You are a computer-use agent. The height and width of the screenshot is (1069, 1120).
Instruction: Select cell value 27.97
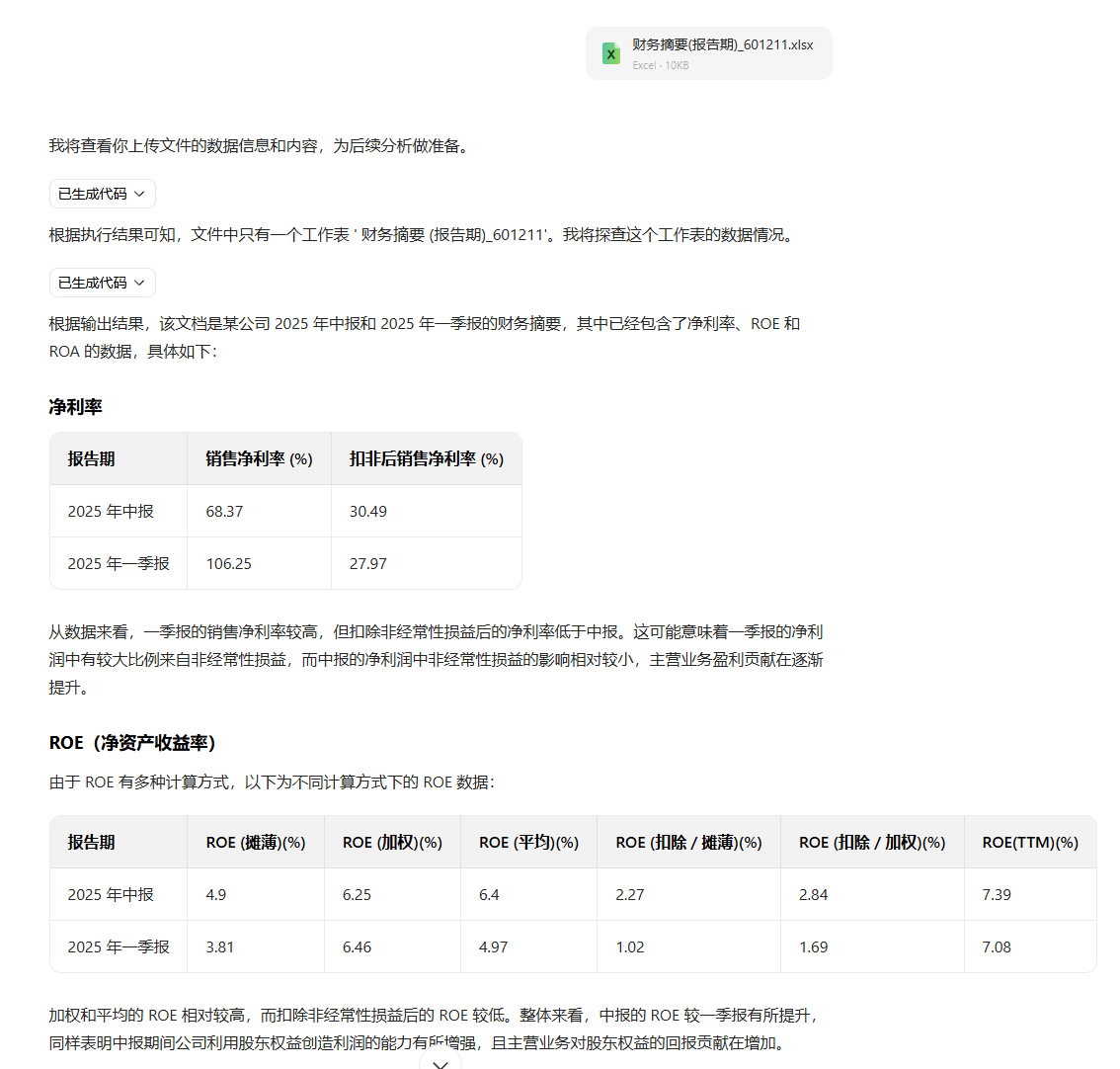point(367,564)
